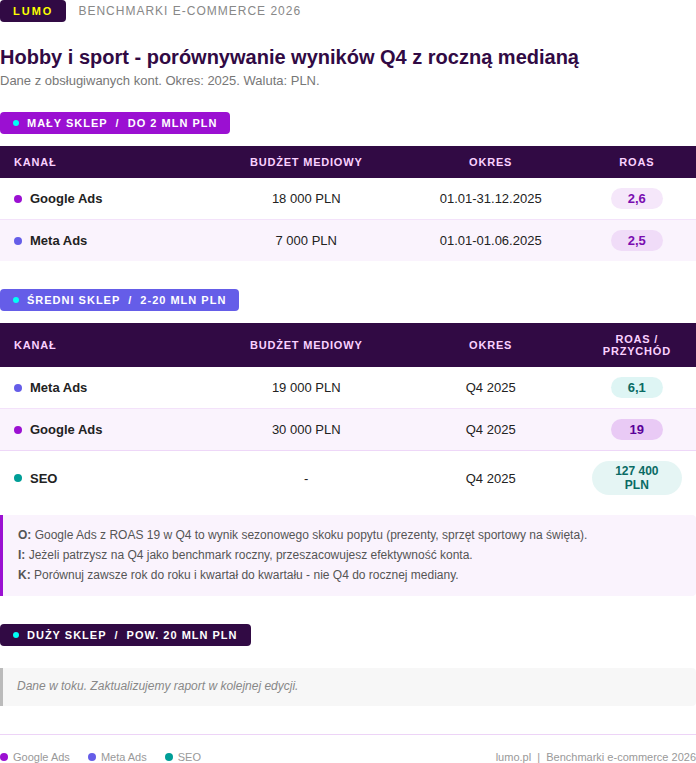Click the SEO label in the footer legend
Viewport: 696px width, 763px height.
click(x=189, y=757)
